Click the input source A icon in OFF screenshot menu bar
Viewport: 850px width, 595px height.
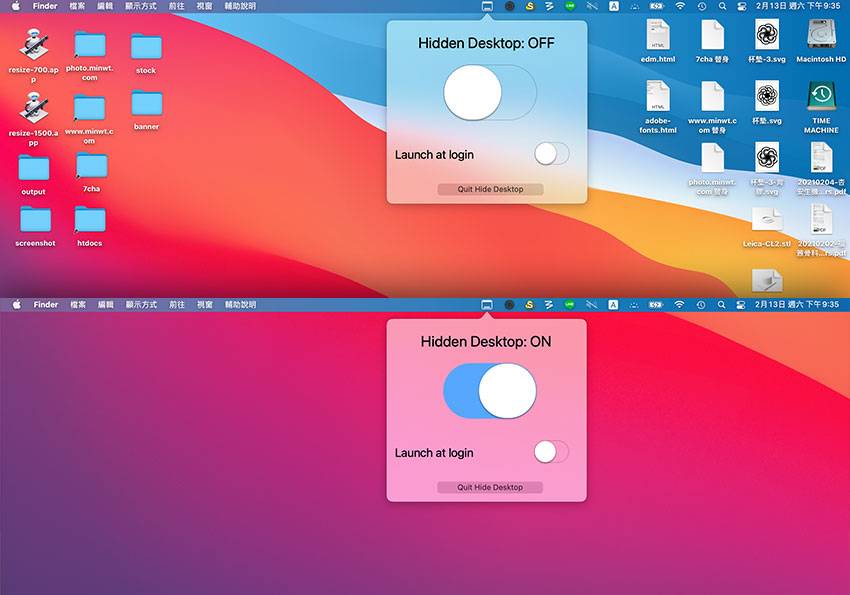(x=614, y=7)
